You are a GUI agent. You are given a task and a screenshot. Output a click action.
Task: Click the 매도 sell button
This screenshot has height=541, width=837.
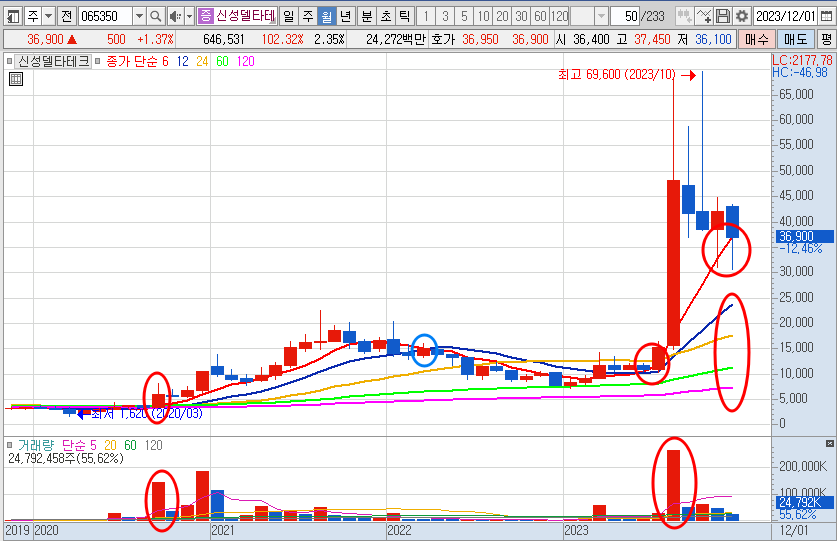tap(795, 40)
